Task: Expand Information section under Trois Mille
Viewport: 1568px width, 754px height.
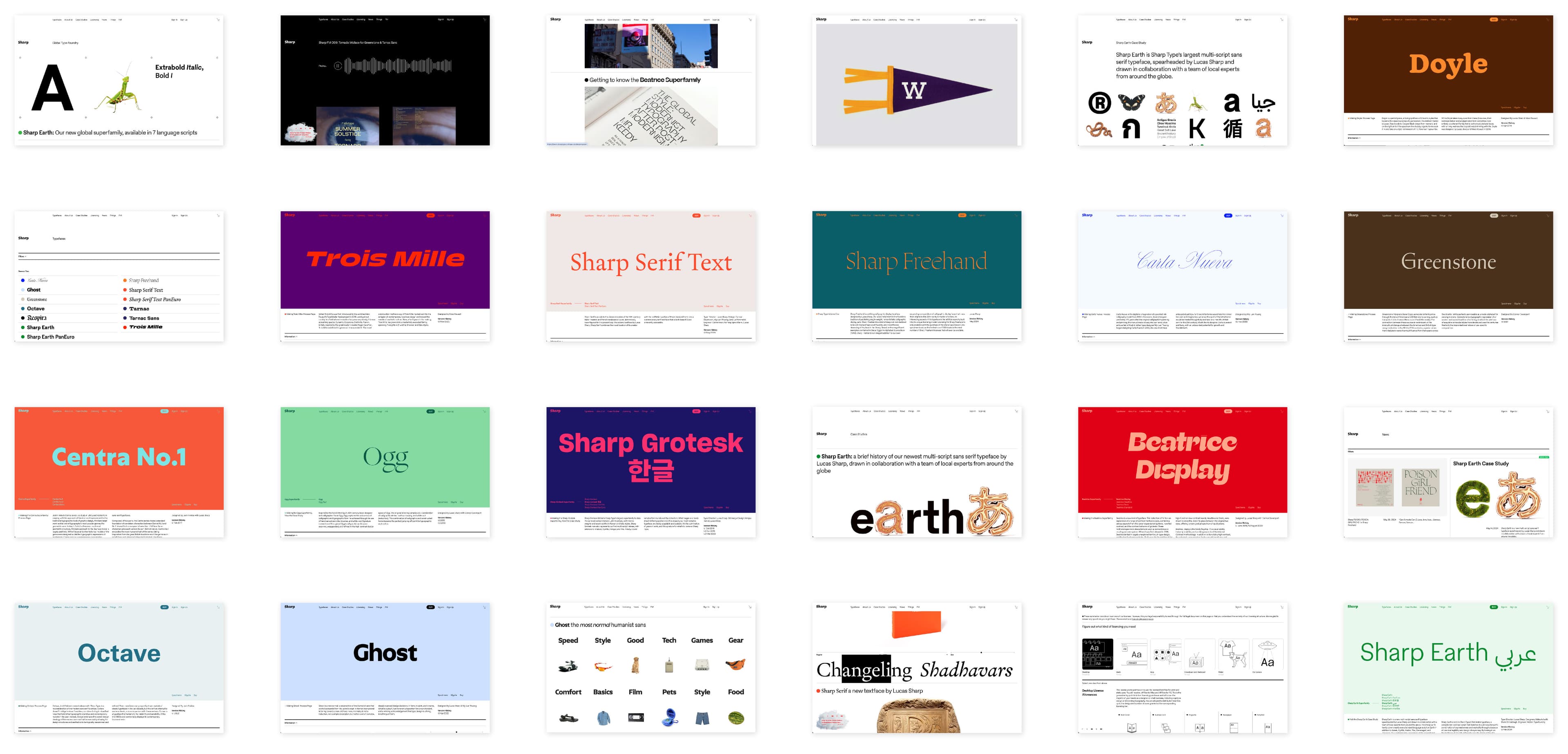Action: click(291, 336)
